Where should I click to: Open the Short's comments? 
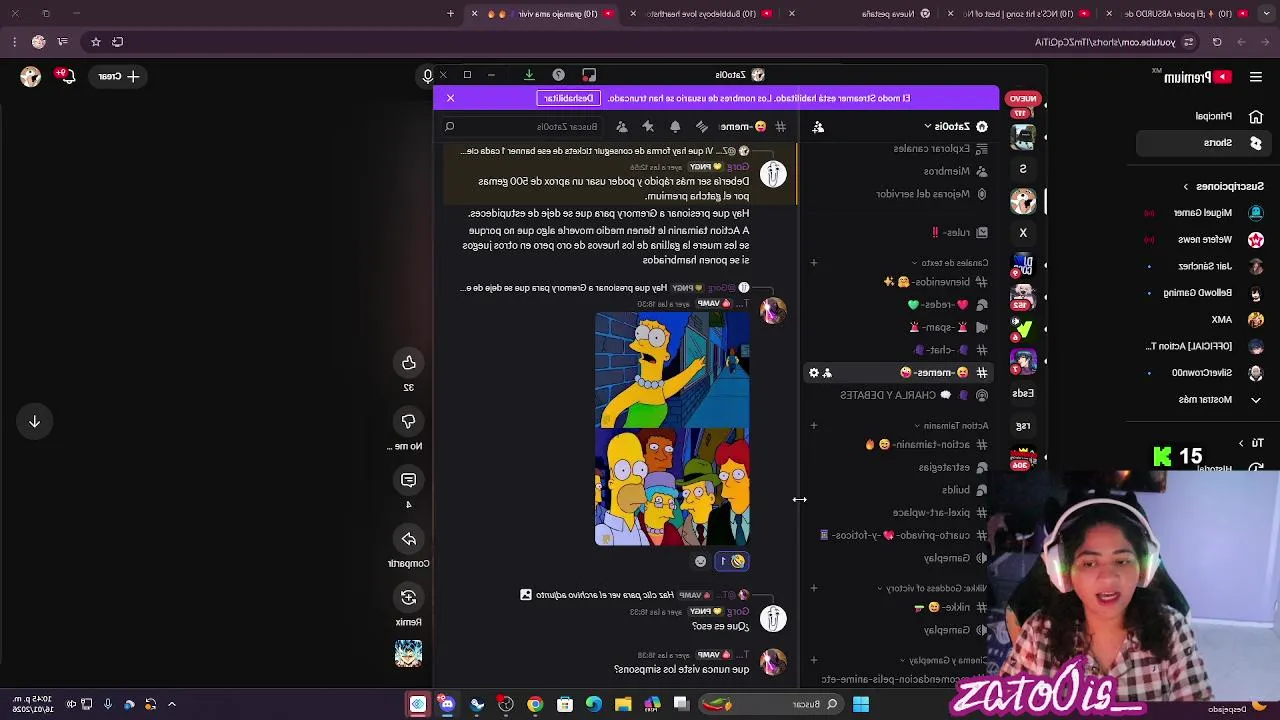coord(408,480)
